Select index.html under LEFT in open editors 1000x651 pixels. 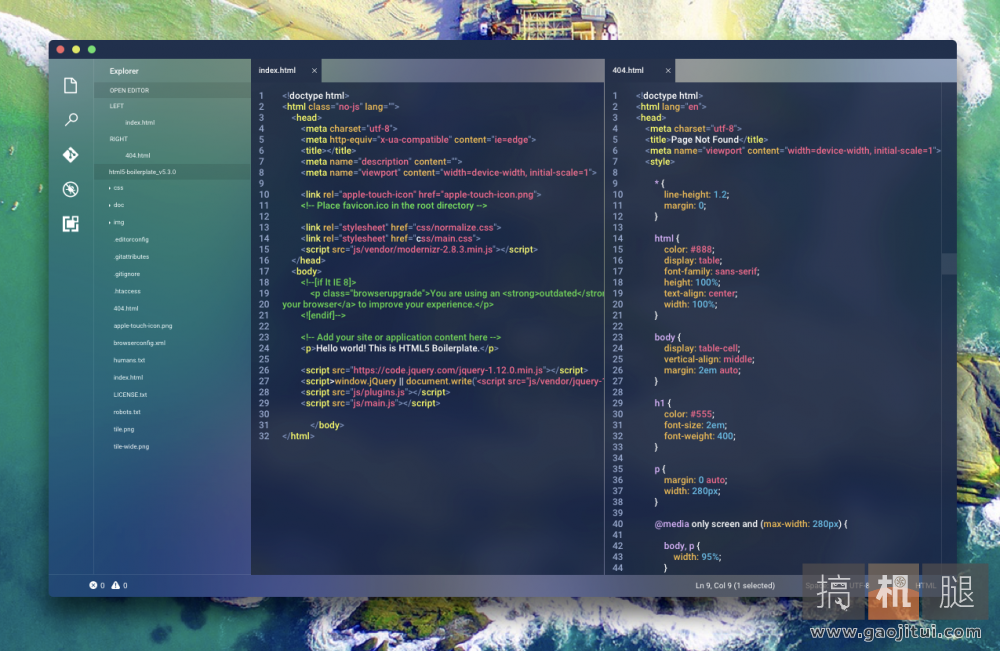[140, 122]
